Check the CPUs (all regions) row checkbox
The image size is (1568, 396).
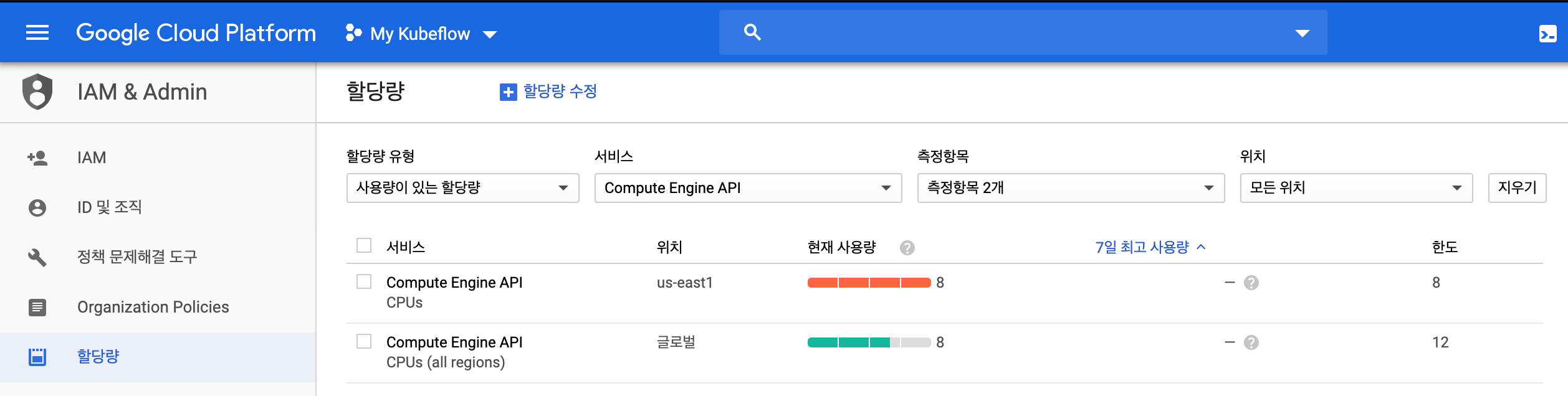click(364, 341)
